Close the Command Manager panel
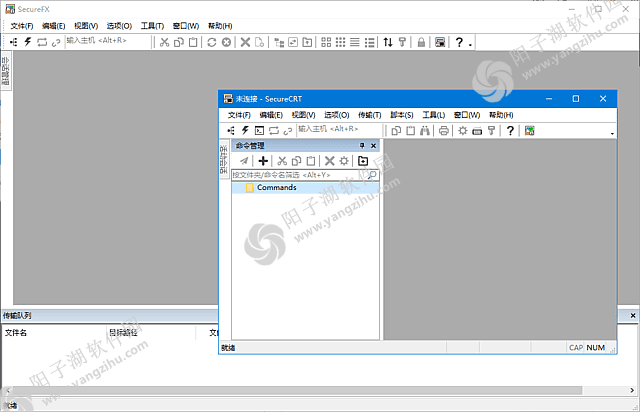The width and height of the screenshot is (640, 412). pyautogui.click(x=373, y=146)
